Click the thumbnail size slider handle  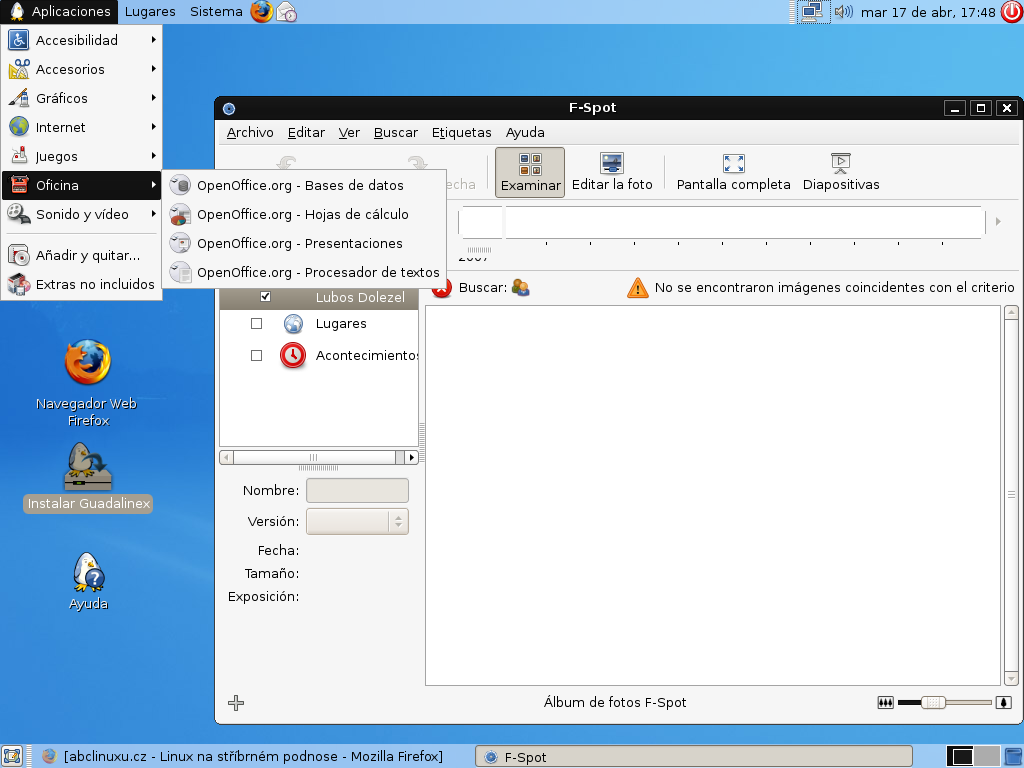(x=933, y=703)
